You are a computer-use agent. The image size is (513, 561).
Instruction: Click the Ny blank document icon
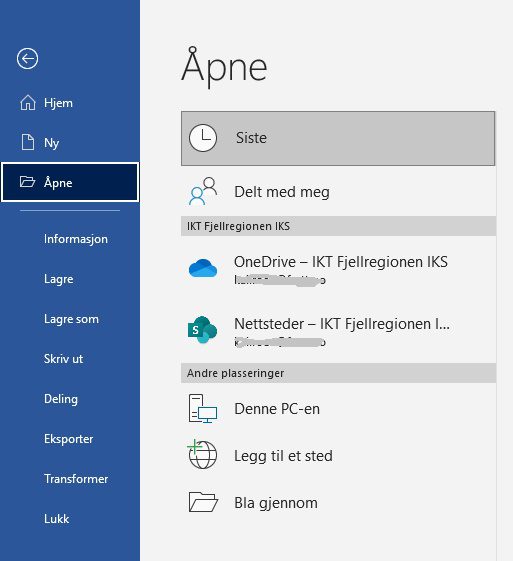(x=28, y=142)
